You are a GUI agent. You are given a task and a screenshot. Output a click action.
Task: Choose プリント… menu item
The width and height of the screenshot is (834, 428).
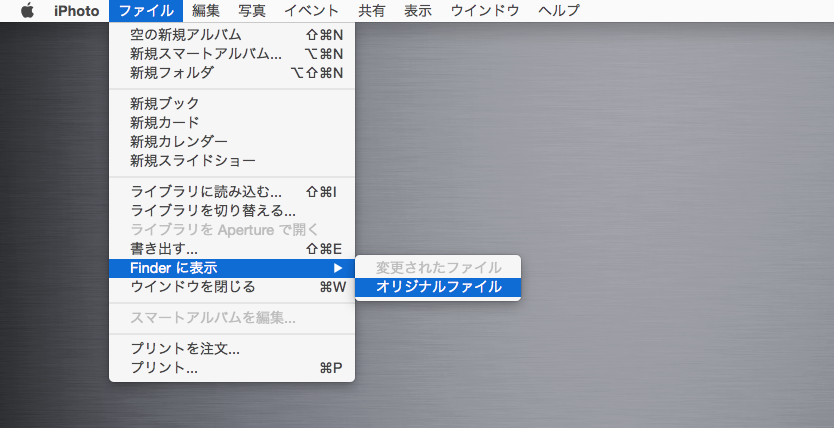232,367
